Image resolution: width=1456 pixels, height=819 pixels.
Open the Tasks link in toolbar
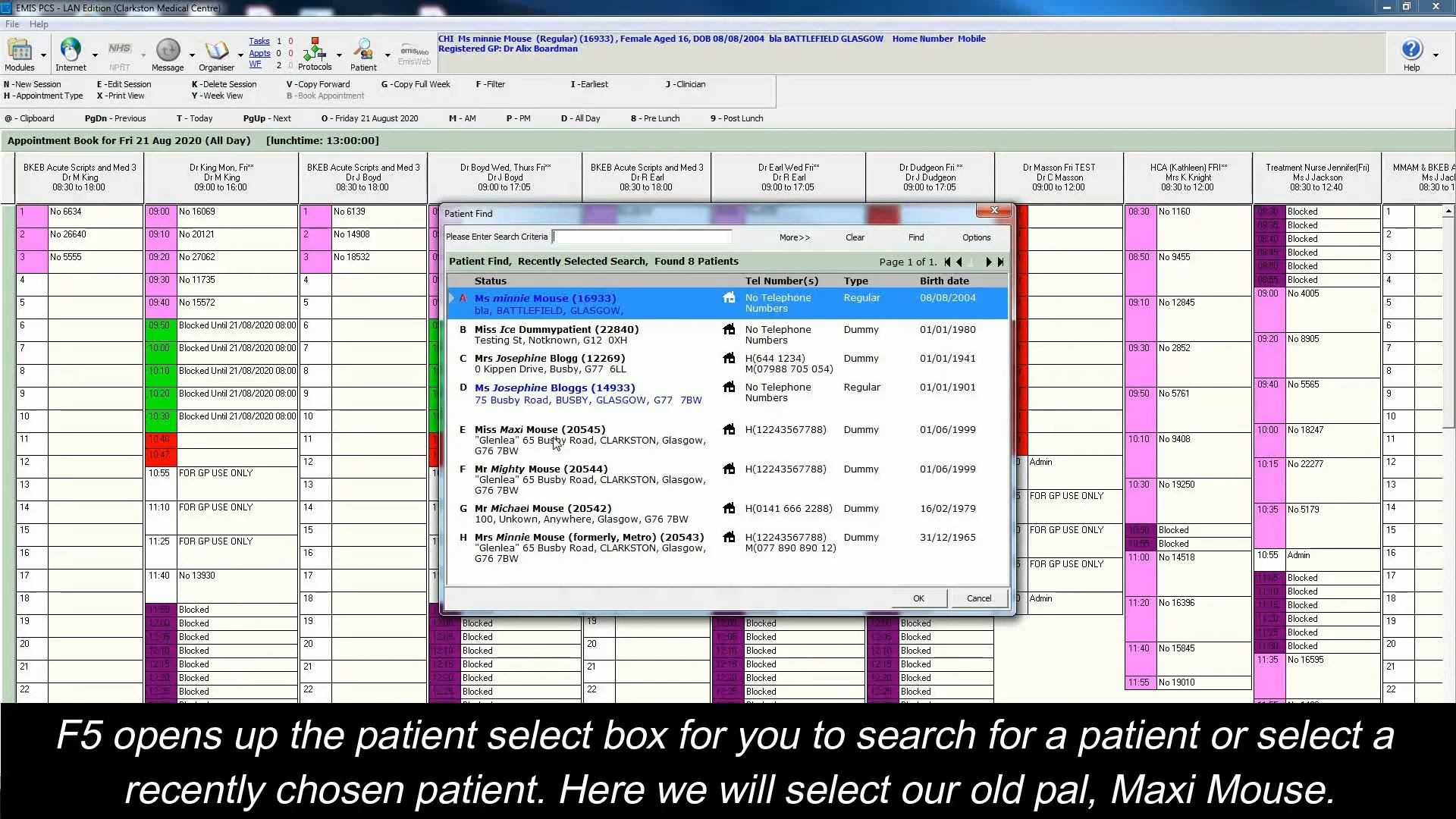(259, 41)
